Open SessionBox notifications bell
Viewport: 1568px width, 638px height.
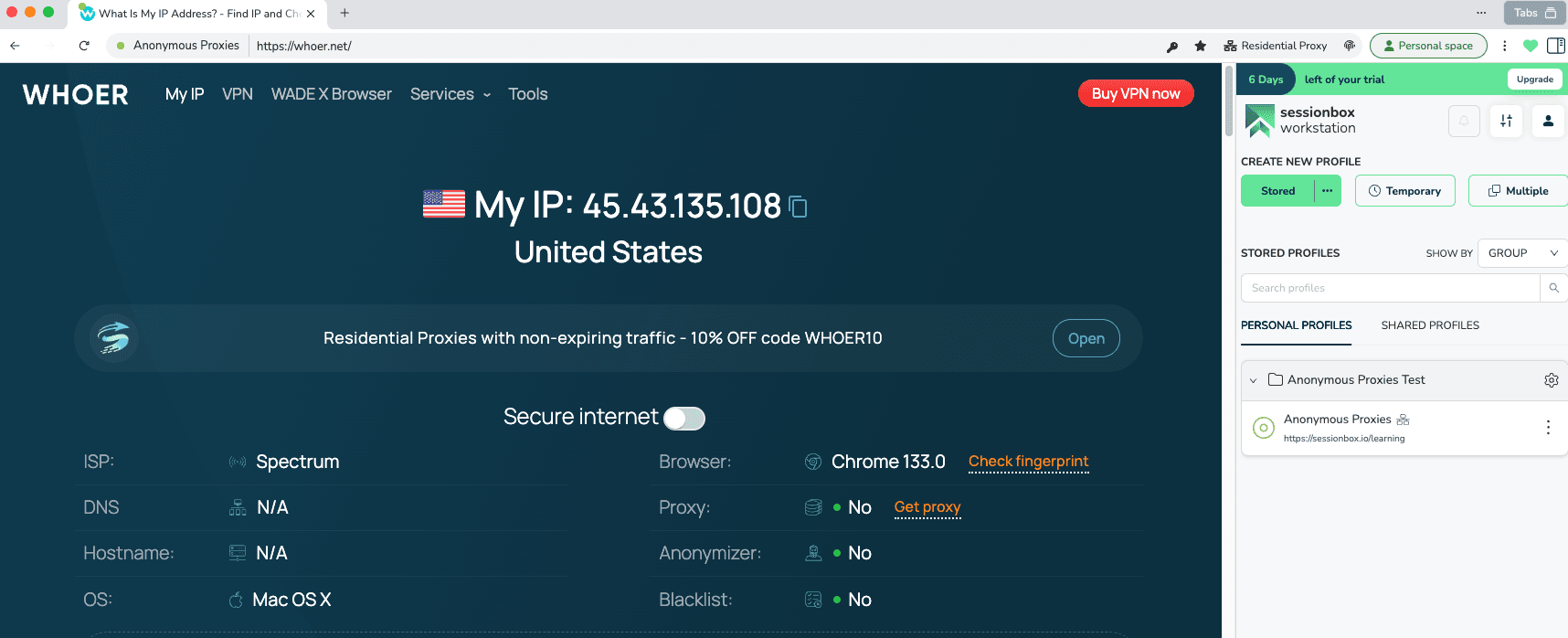1464,121
